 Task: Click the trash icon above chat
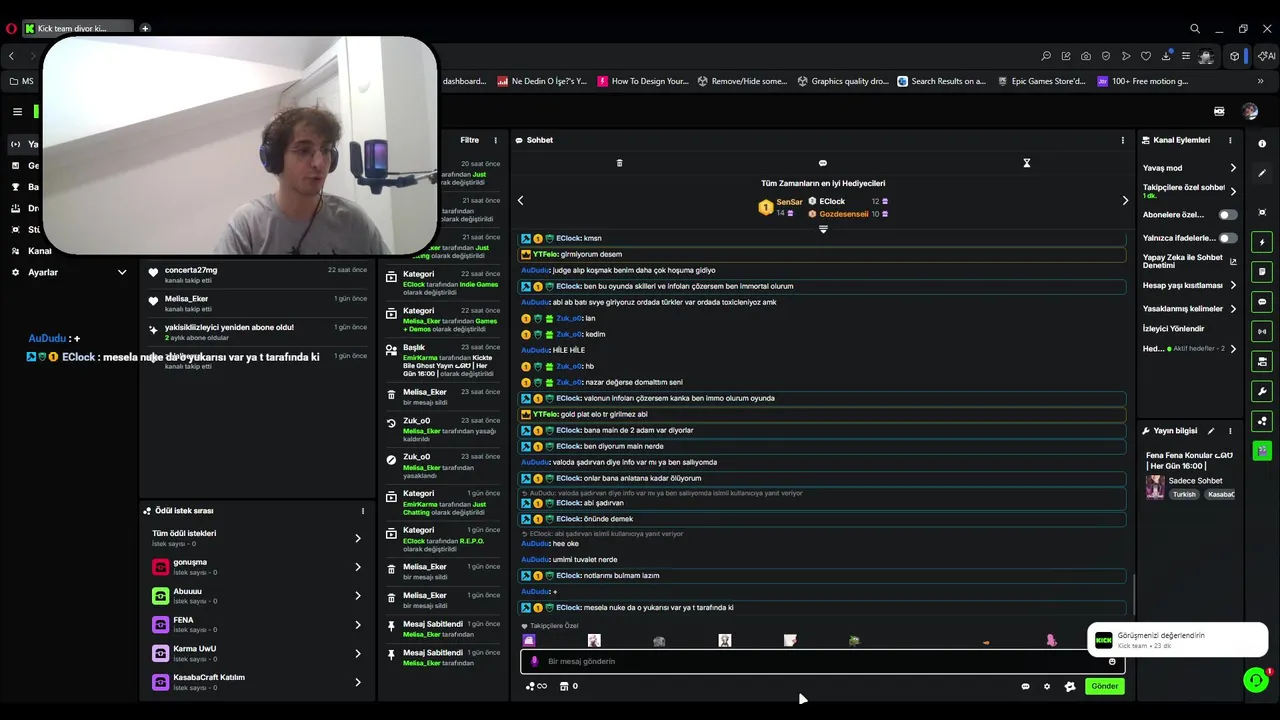coord(619,163)
